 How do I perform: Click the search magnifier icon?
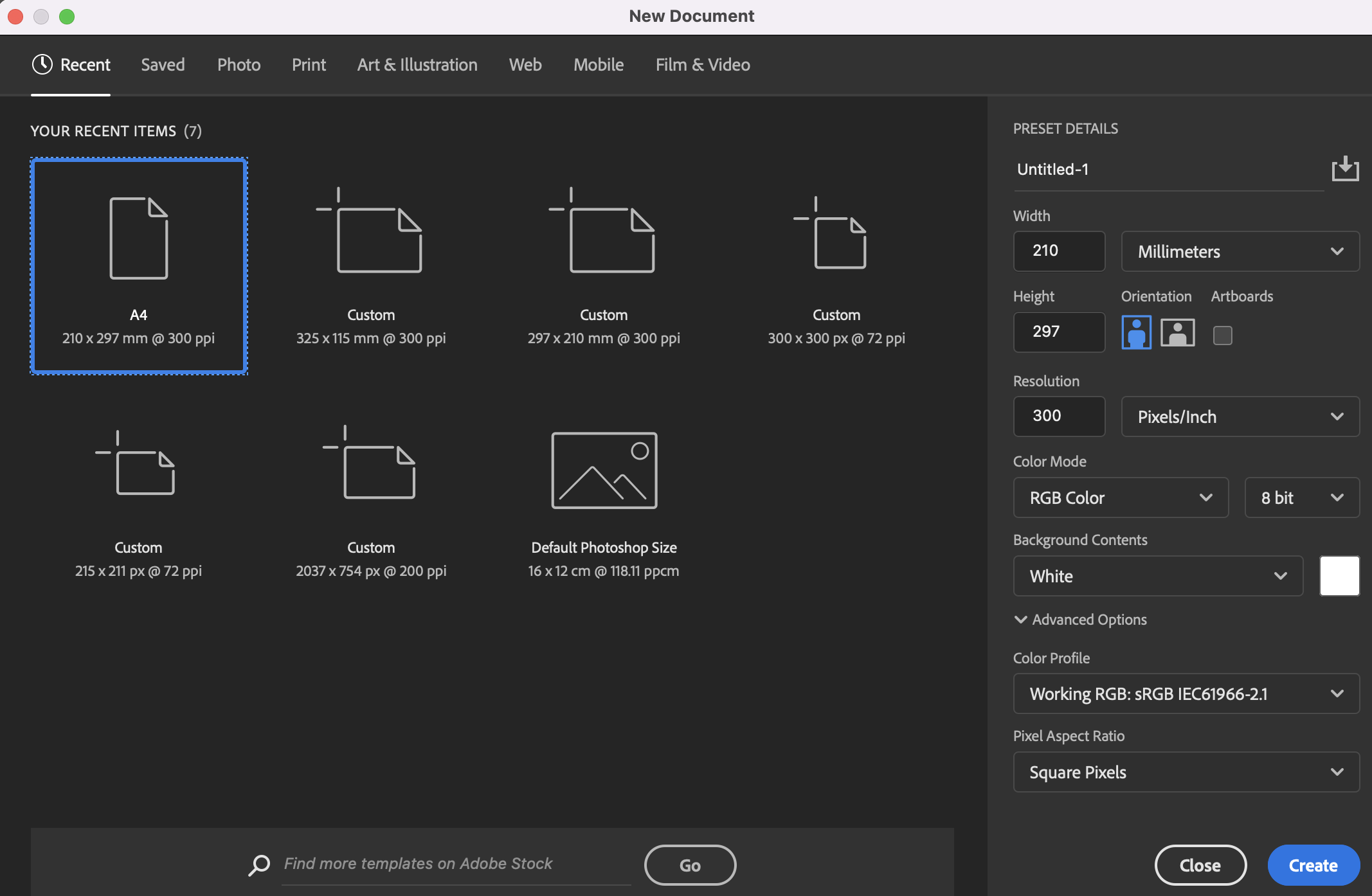(x=259, y=865)
